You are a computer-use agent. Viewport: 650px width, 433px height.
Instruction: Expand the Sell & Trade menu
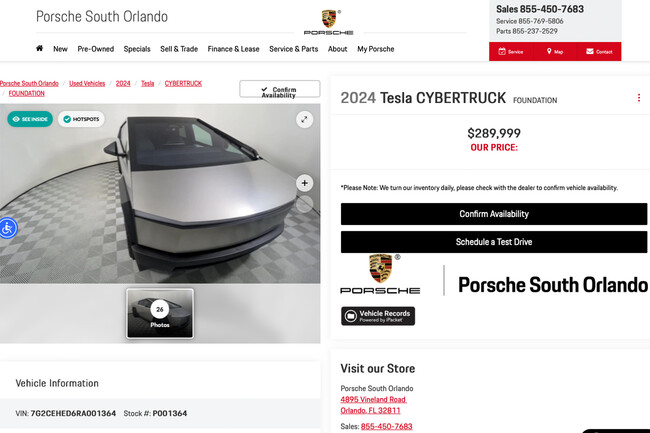[179, 48]
